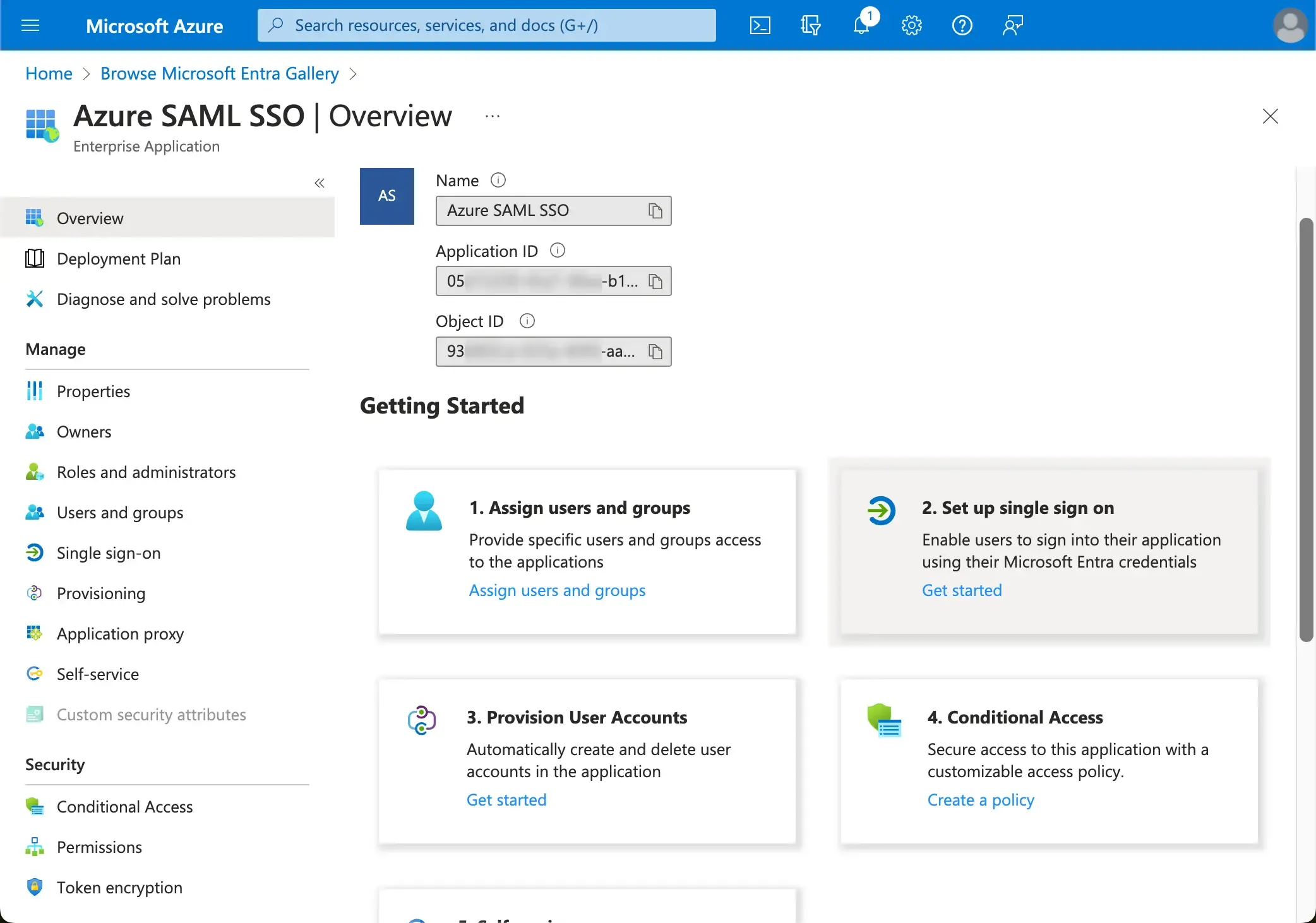Click Create a policy for Conditional Access
The width and height of the screenshot is (1316, 923).
tap(979, 800)
